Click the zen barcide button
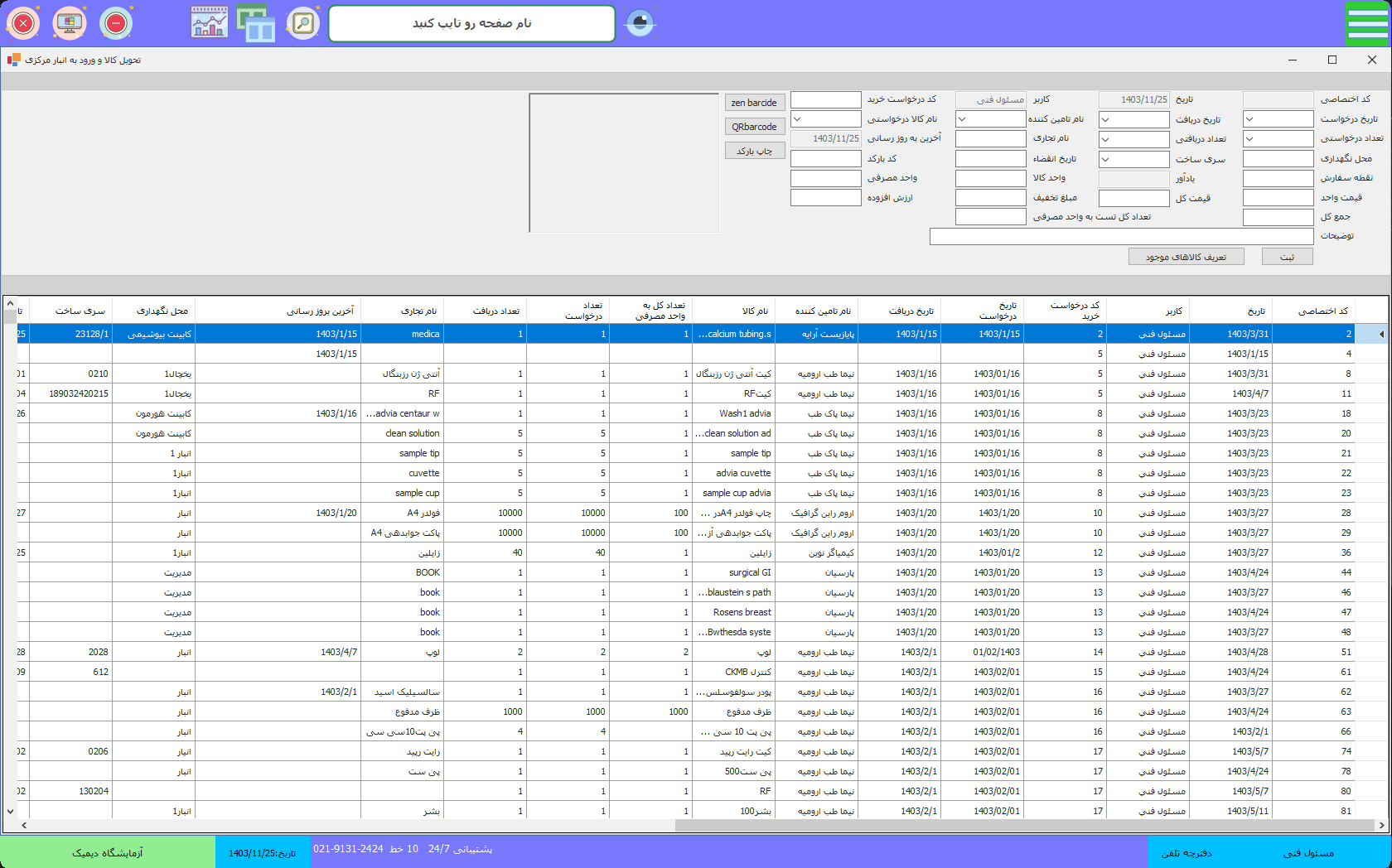The width and height of the screenshot is (1392, 868). (x=754, y=103)
